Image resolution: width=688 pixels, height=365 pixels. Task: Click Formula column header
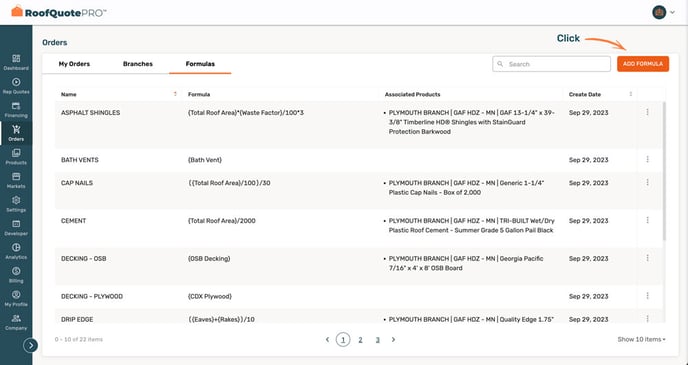tap(199, 94)
